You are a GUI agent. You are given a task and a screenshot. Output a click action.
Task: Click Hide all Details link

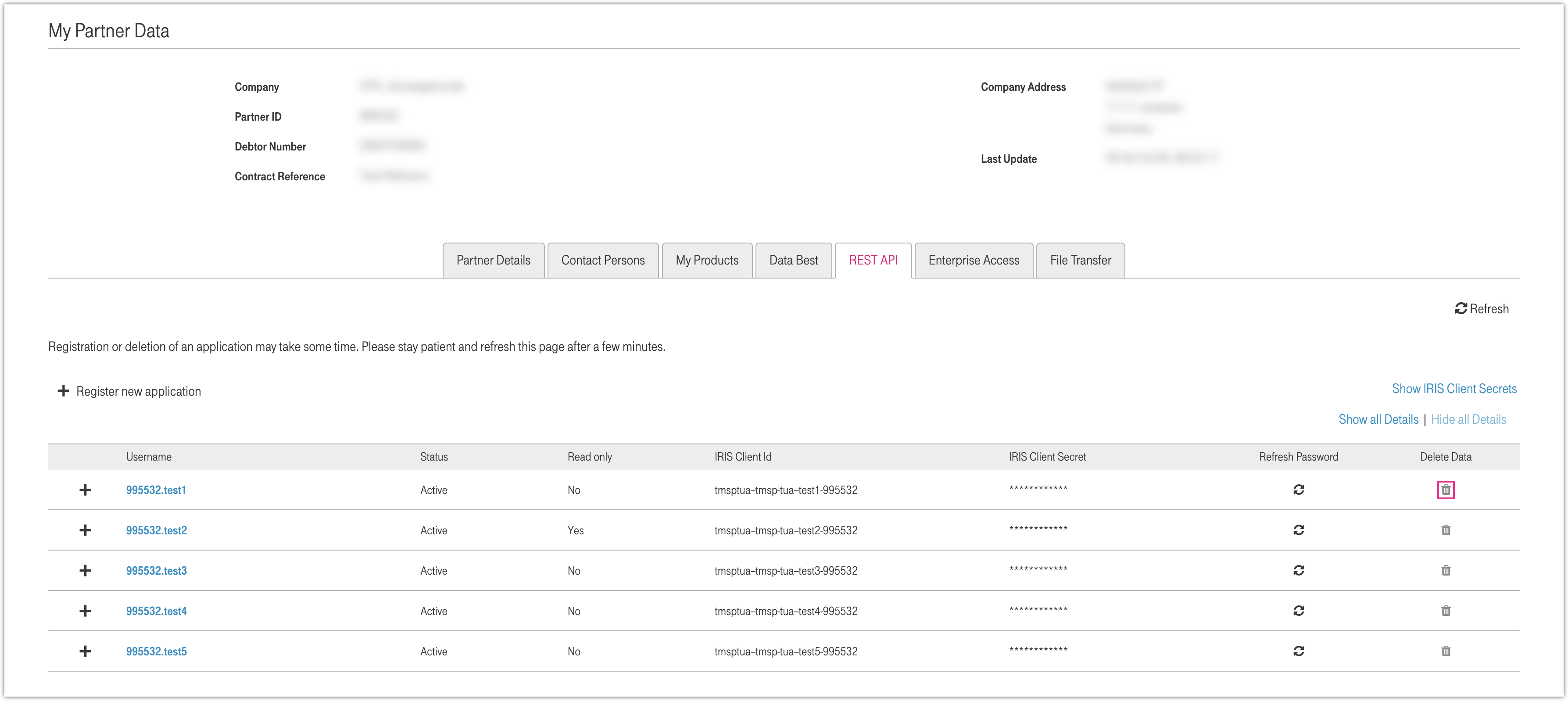point(1468,419)
